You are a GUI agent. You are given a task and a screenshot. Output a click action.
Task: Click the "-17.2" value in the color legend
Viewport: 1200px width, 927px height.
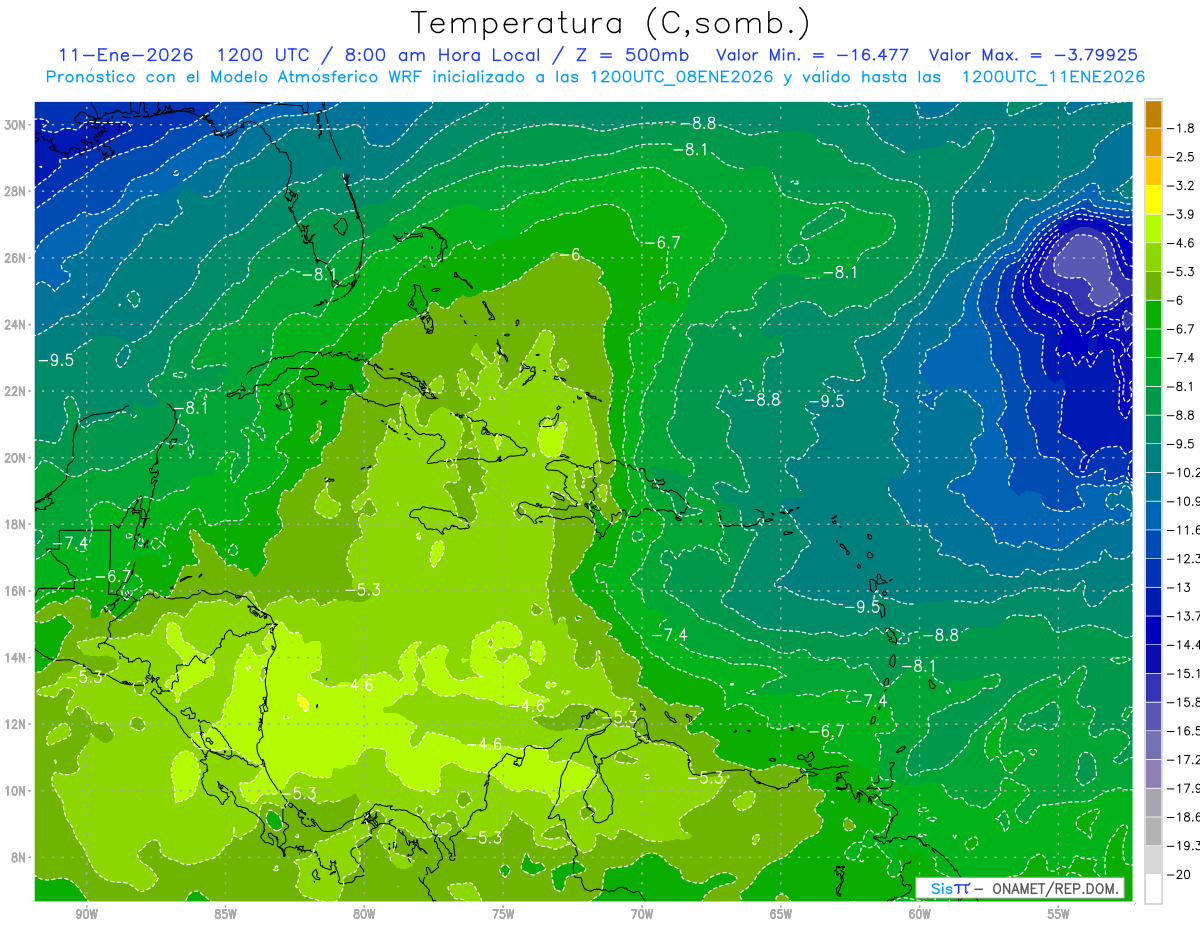click(1184, 760)
